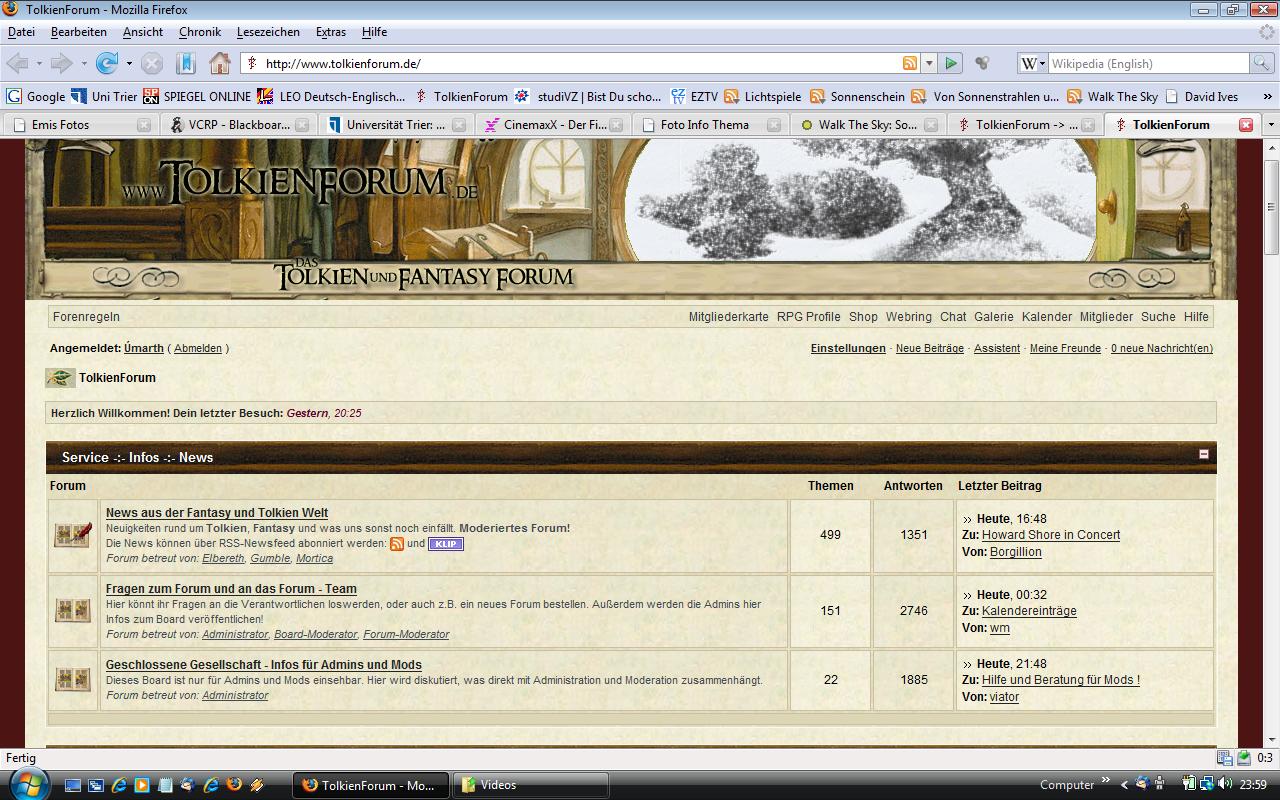Open the Google bookmark
Screen dimensions: 1280x800
(x=36, y=97)
